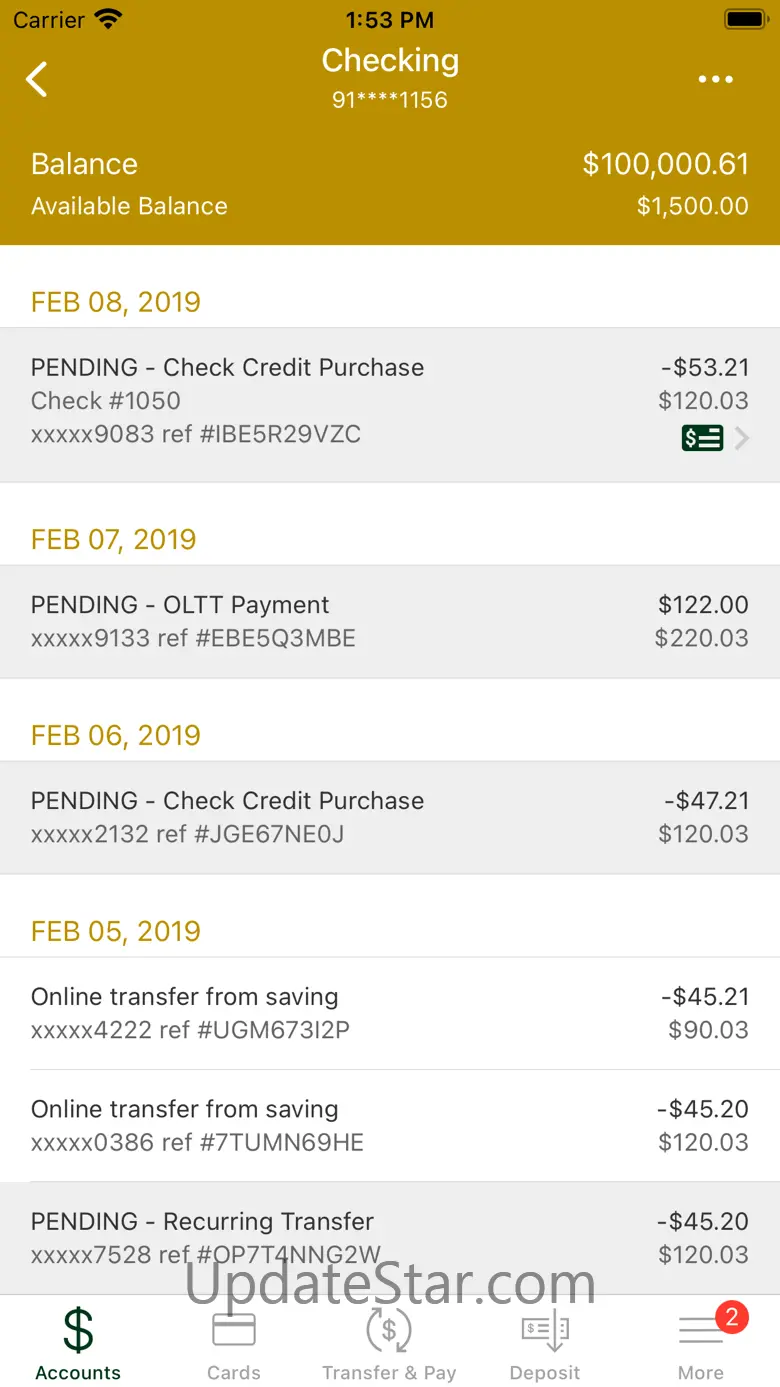Open the pending OLTT Payment transaction

[x=390, y=622]
